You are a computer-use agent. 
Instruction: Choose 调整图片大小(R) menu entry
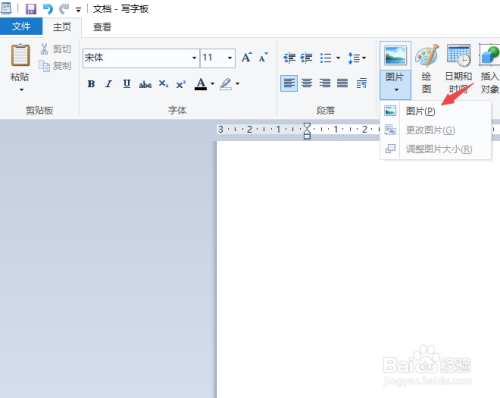click(436, 149)
